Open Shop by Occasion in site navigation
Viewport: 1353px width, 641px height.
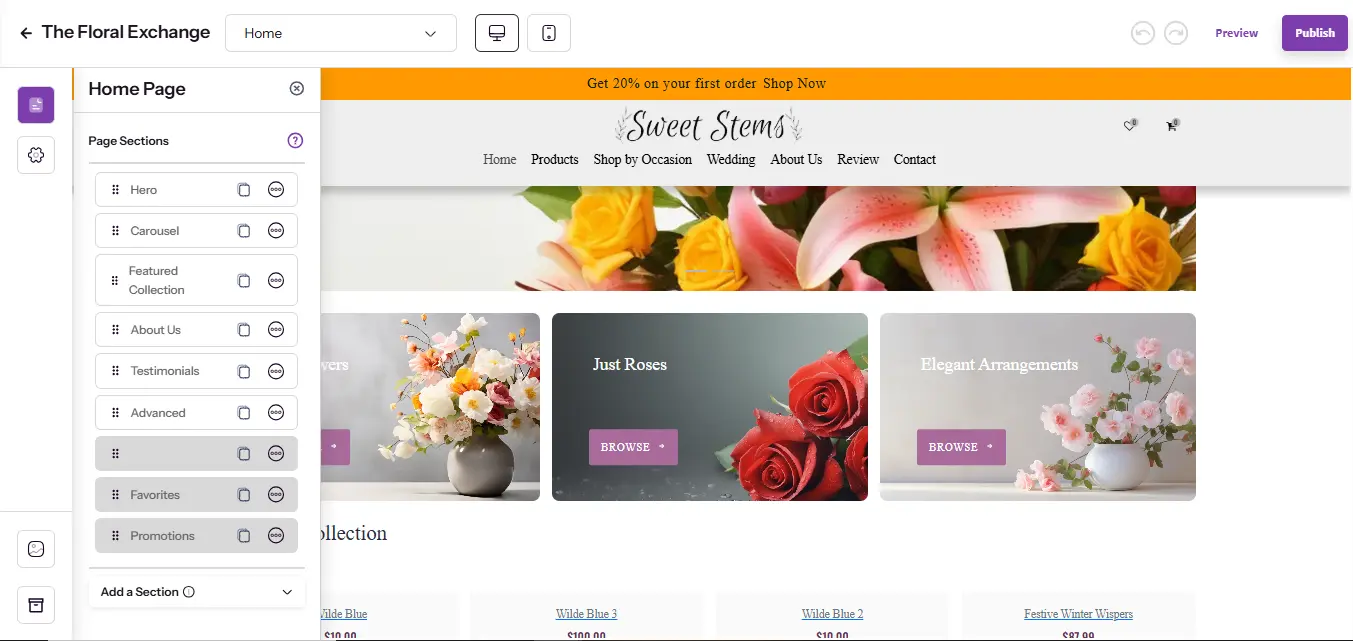(x=643, y=159)
